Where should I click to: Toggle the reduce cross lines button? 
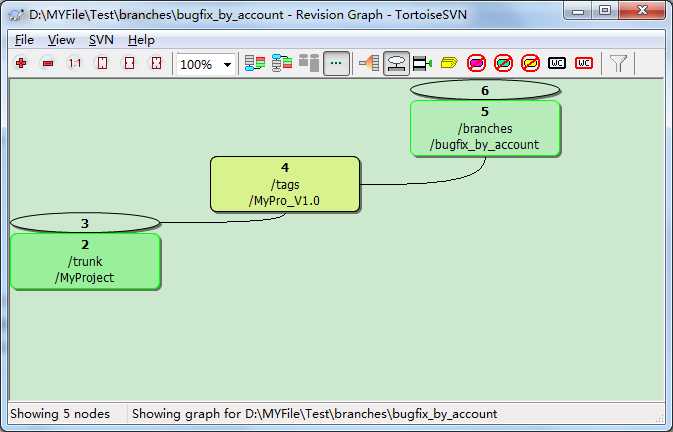tap(336, 63)
